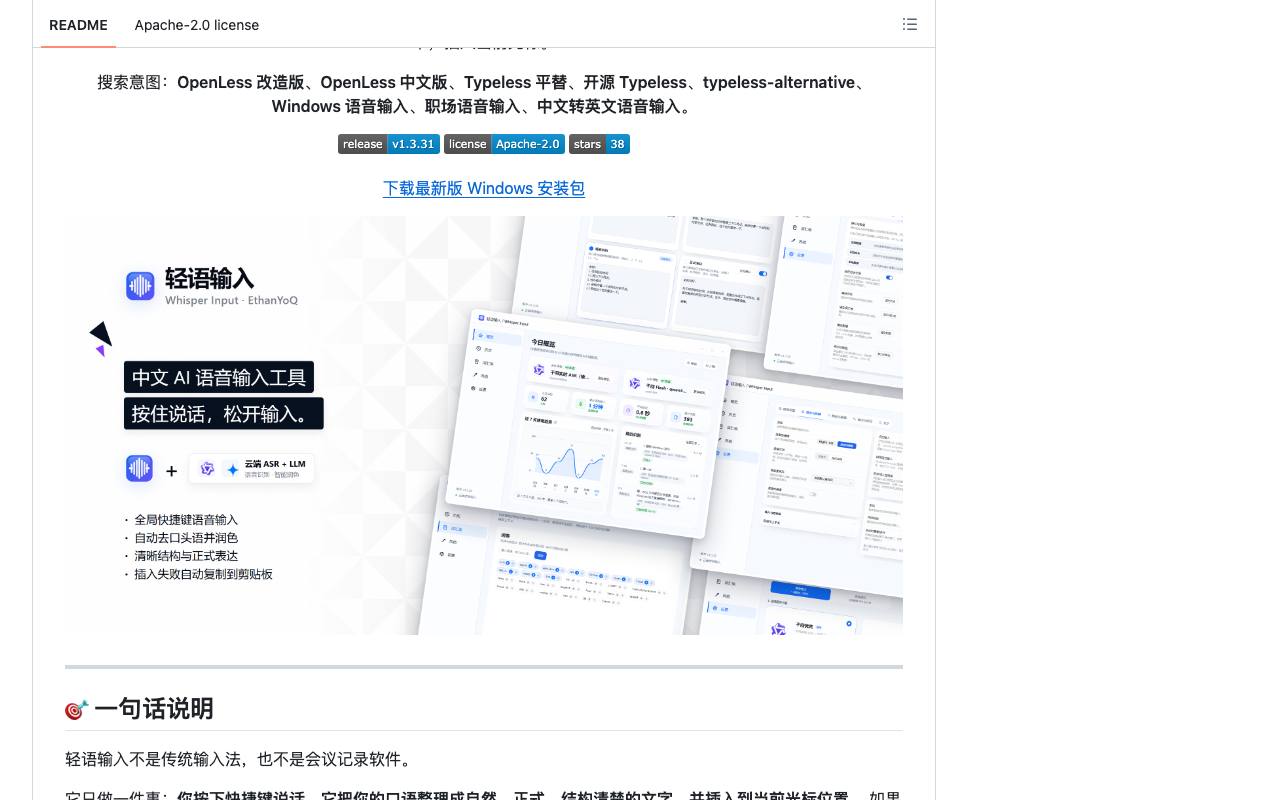Open the README outline menu icon

click(910, 24)
